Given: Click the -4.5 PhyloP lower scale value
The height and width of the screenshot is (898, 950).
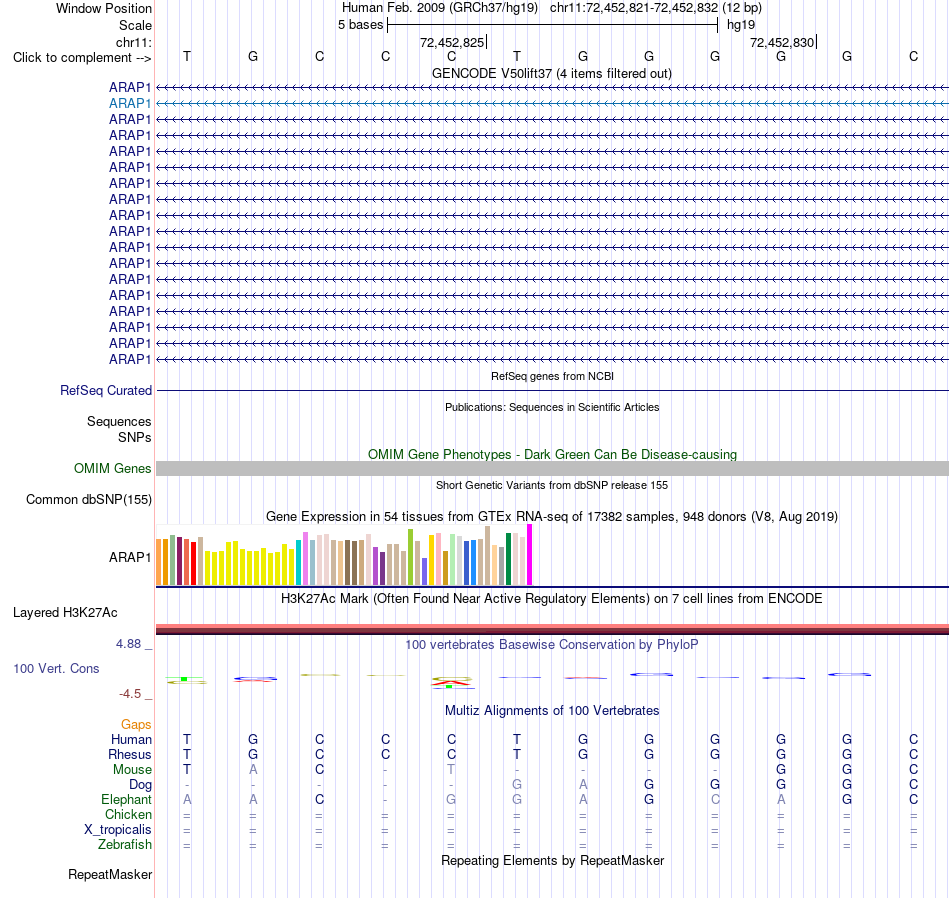Looking at the screenshot, I should 130,694.
